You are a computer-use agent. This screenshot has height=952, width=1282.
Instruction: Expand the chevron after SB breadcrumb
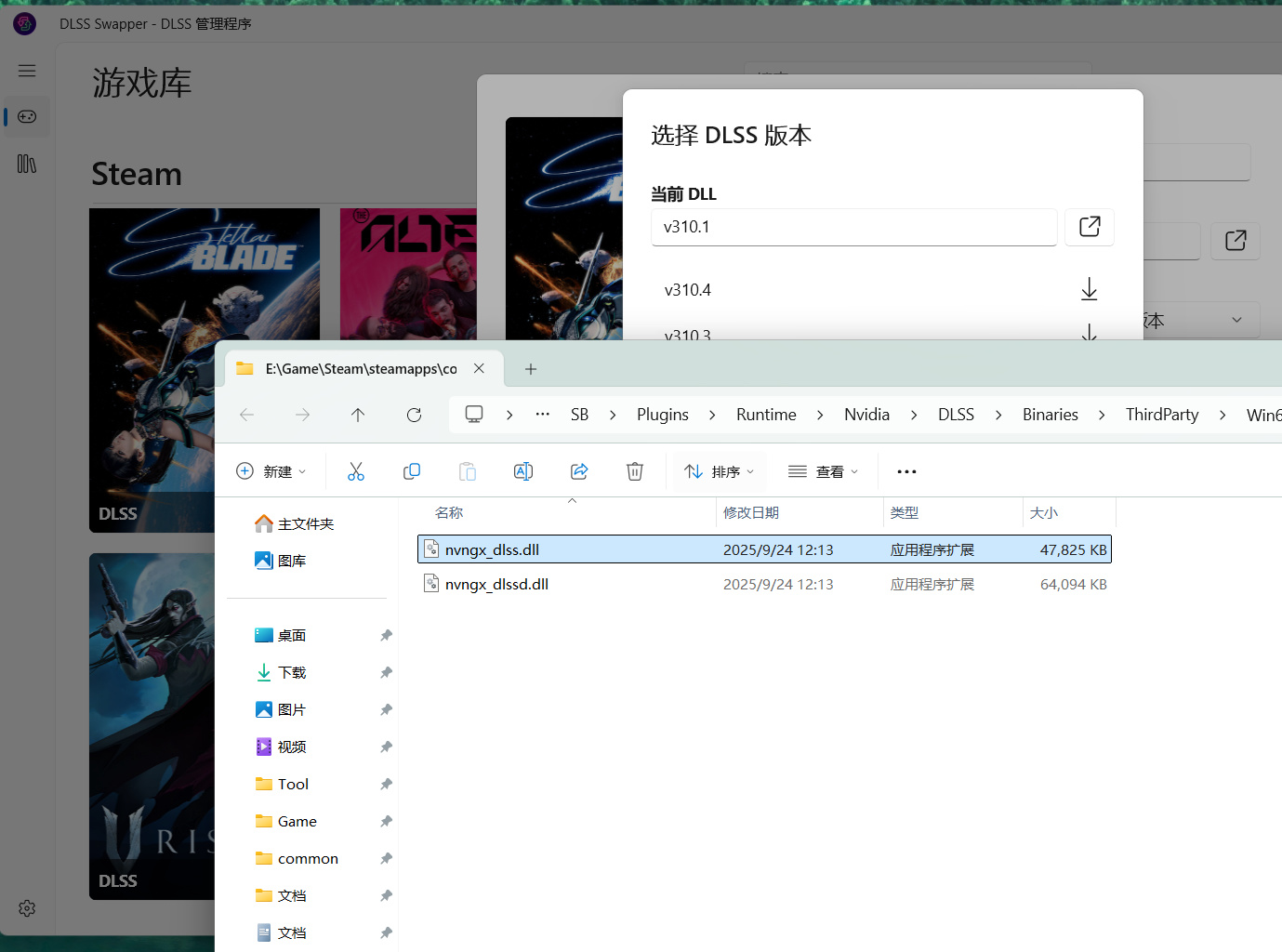tap(613, 415)
